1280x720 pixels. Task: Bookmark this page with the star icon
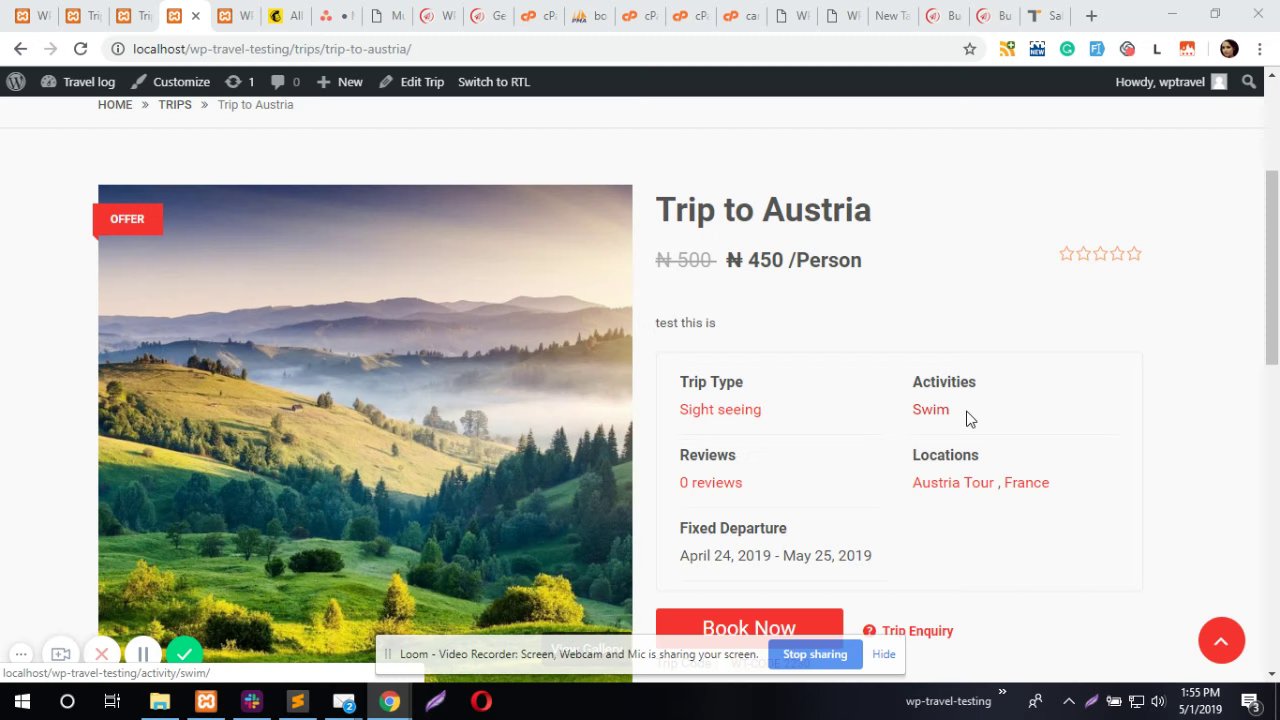click(969, 49)
